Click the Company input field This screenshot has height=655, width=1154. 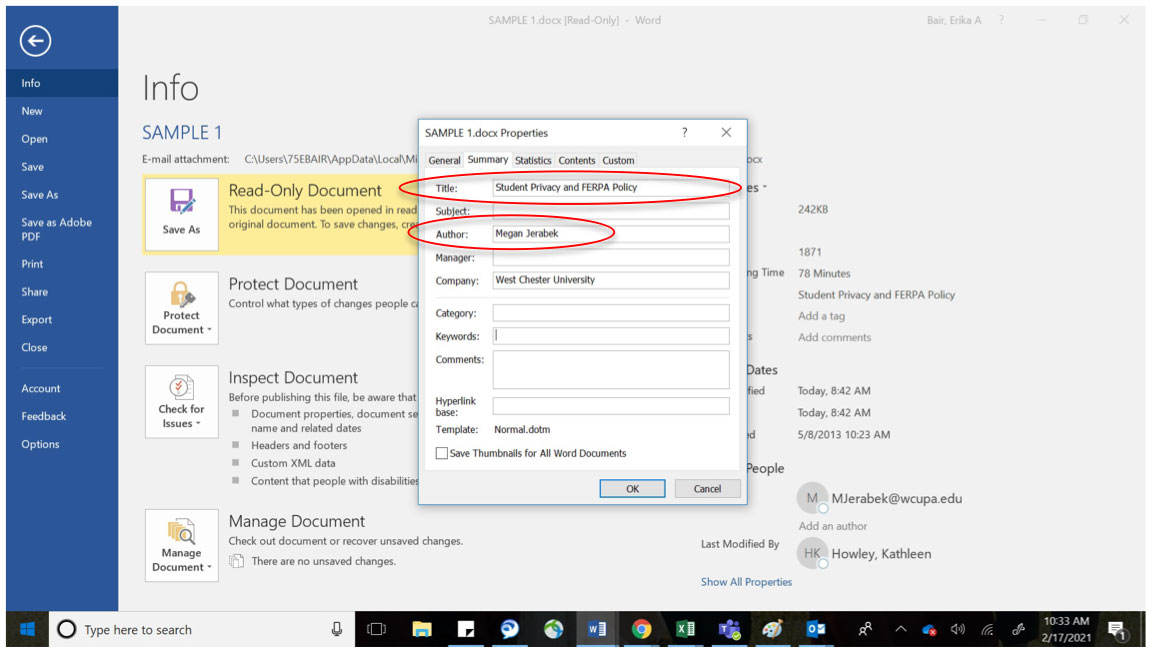[611, 280]
